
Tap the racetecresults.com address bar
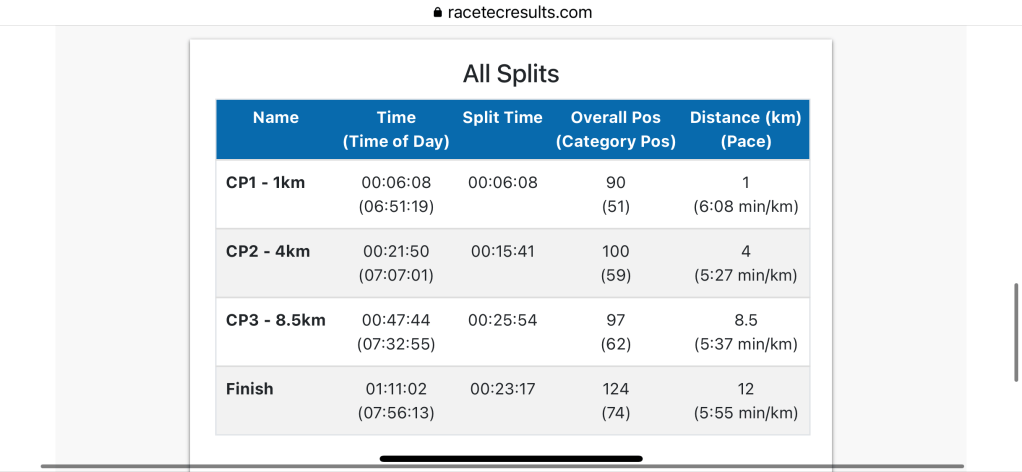(518, 13)
